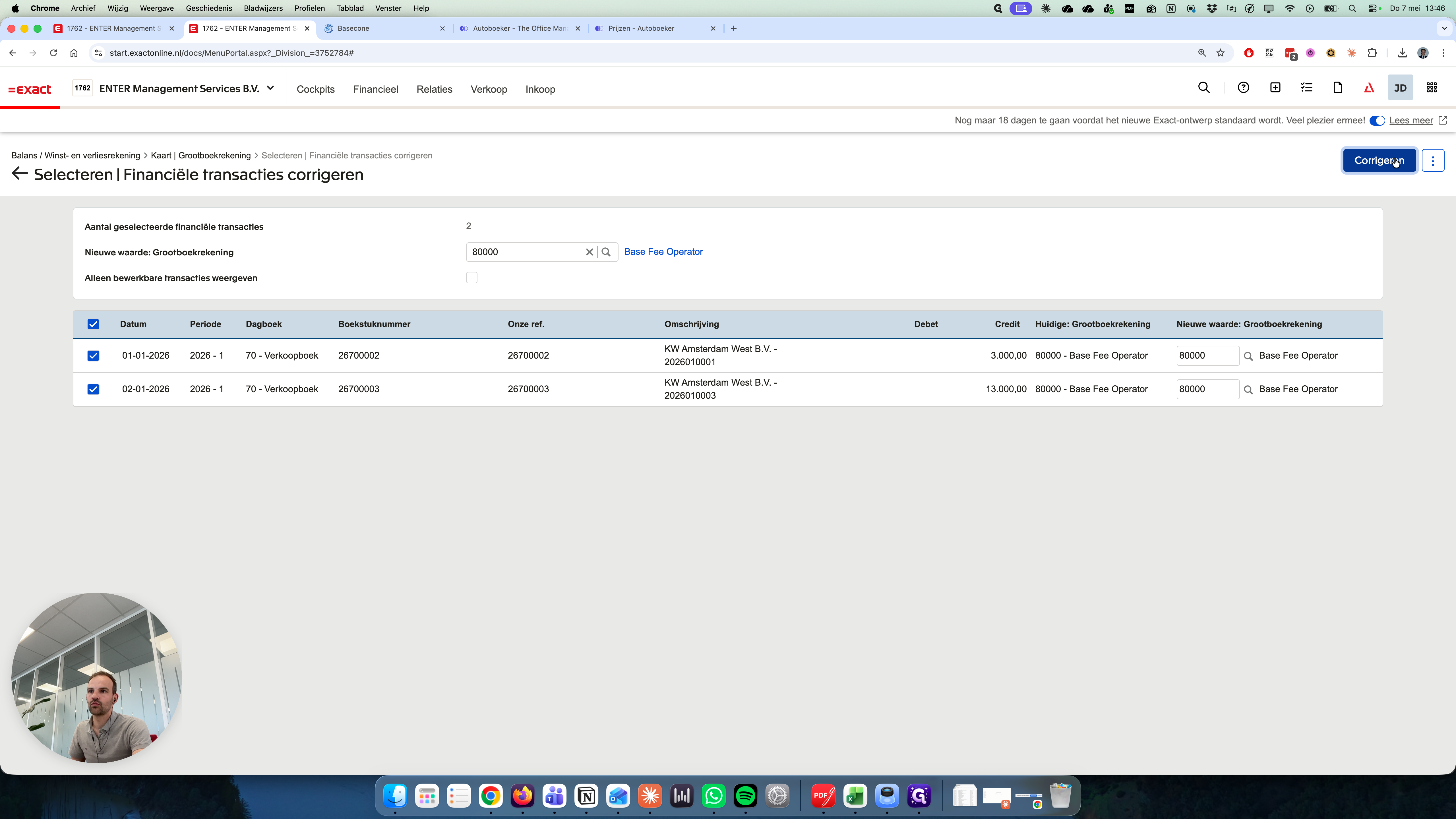1456x819 pixels.
Task: Open the document icon in header
Action: (1338, 88)
